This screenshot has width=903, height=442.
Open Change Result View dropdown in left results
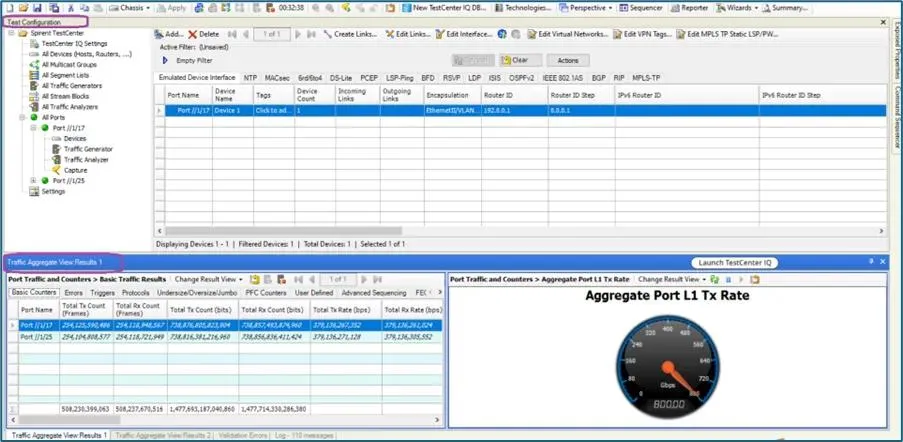(x=208, y=279)
